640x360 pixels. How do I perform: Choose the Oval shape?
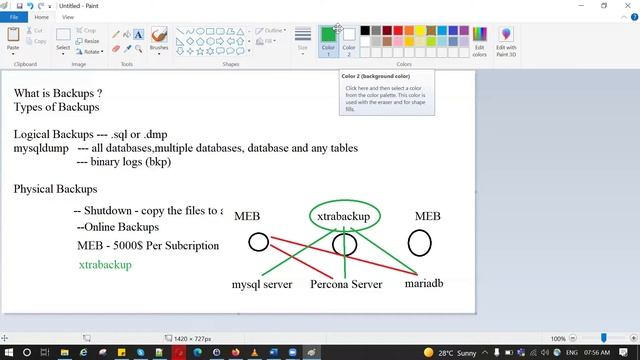coord(200,31)
